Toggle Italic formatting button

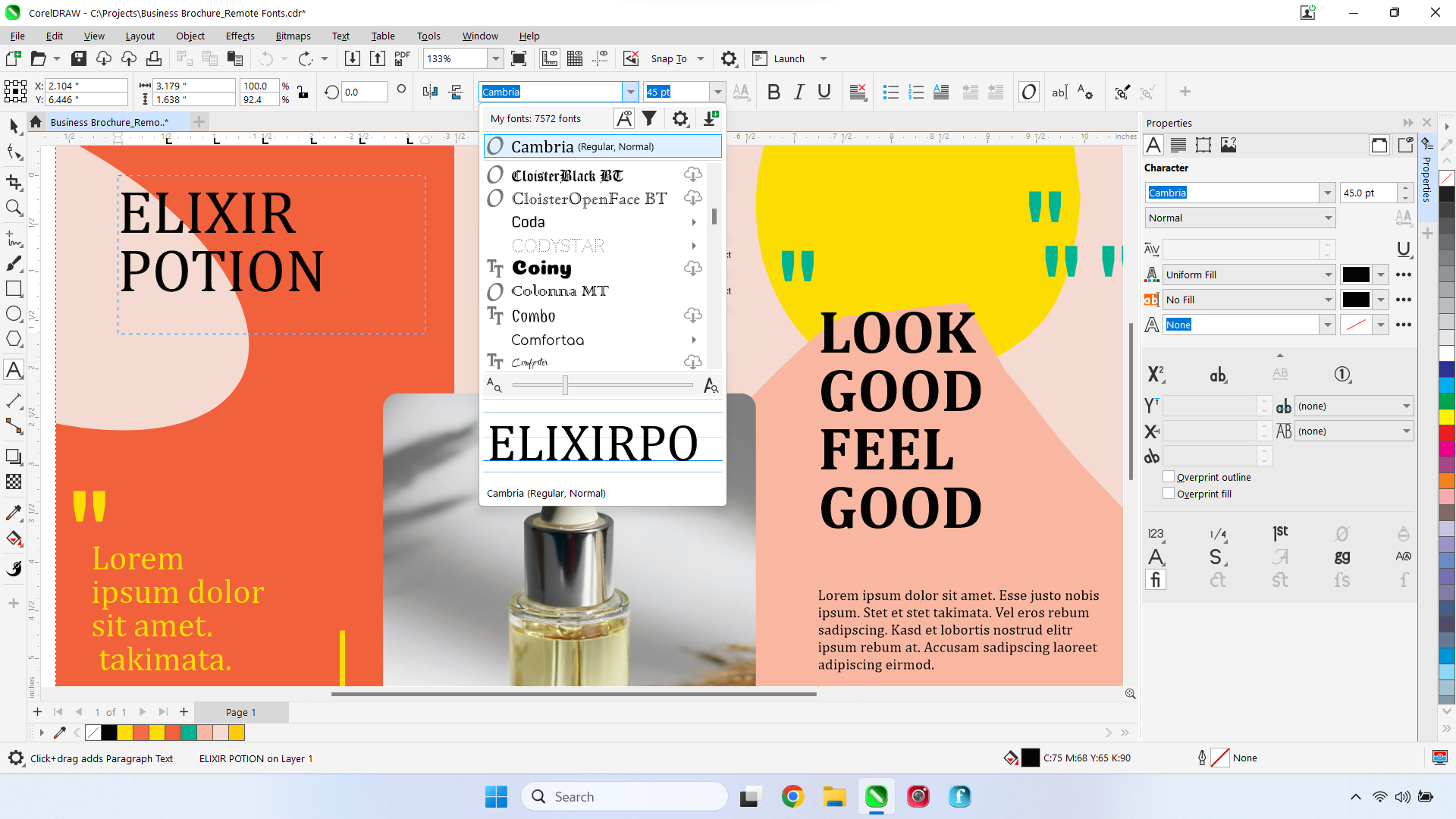pyautogui.click(x=800, y=92)
